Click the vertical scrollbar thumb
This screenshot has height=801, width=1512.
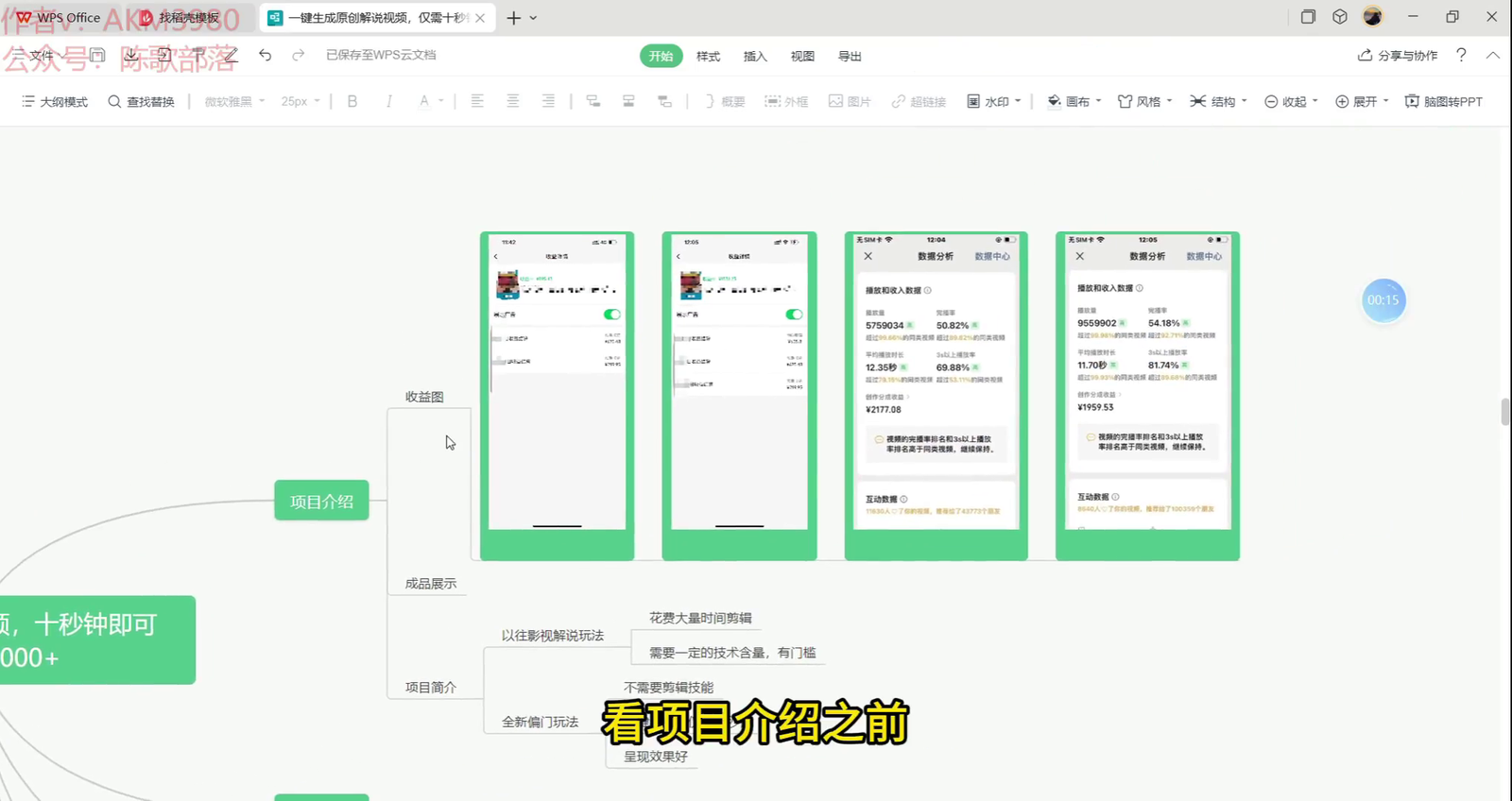1504,413
